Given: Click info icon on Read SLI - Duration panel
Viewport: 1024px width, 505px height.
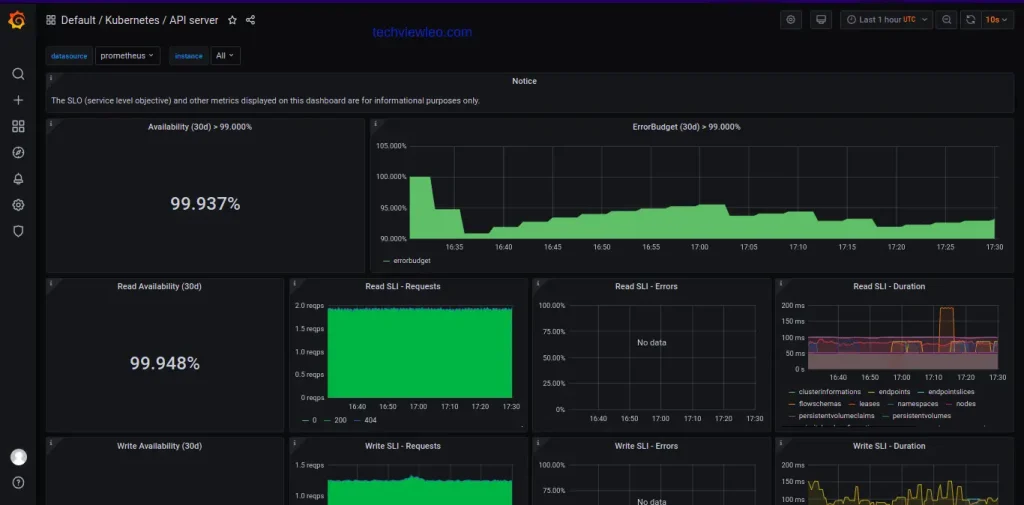Looking at the screenshot, I should 780,283.
